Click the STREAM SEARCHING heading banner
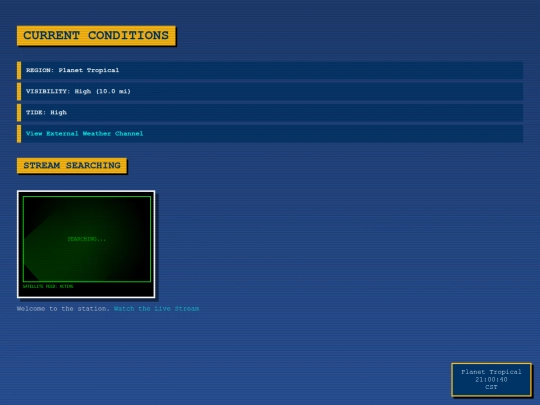The width and height of the screenshot is (540, 405). (72, 166)
